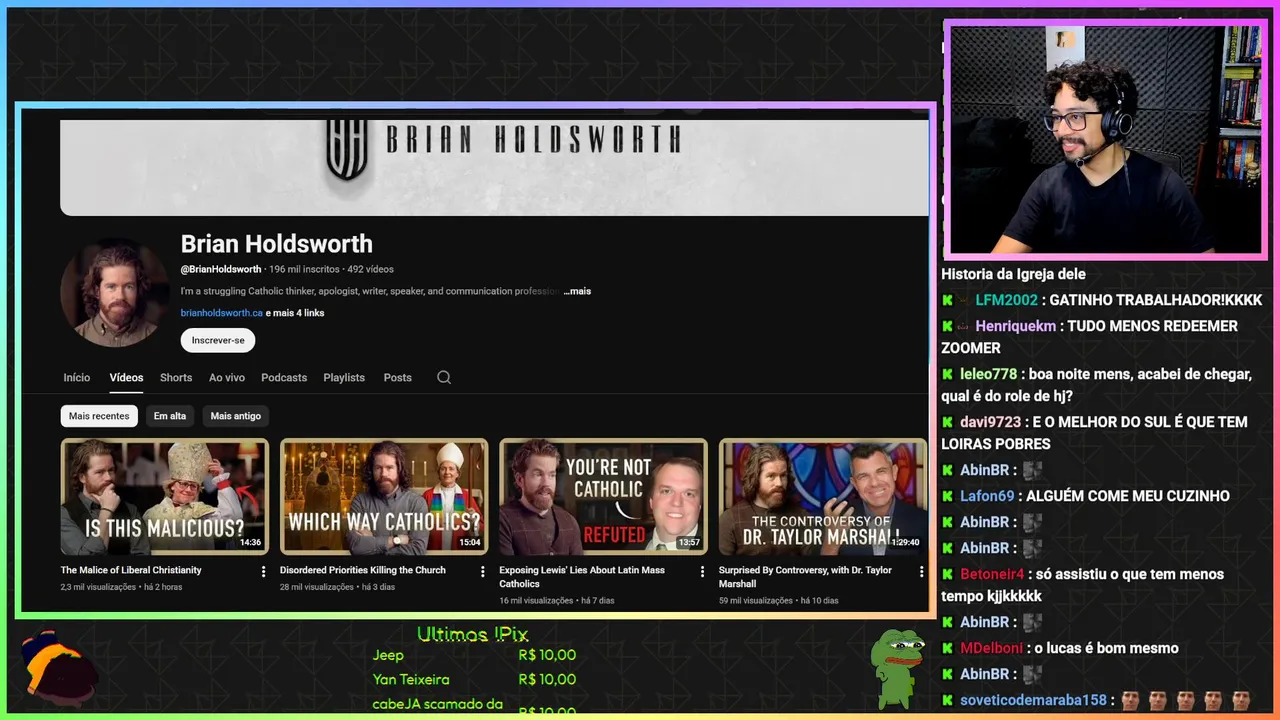Click the 'Ultimos !Pix' donations heading

coord(472,634)
